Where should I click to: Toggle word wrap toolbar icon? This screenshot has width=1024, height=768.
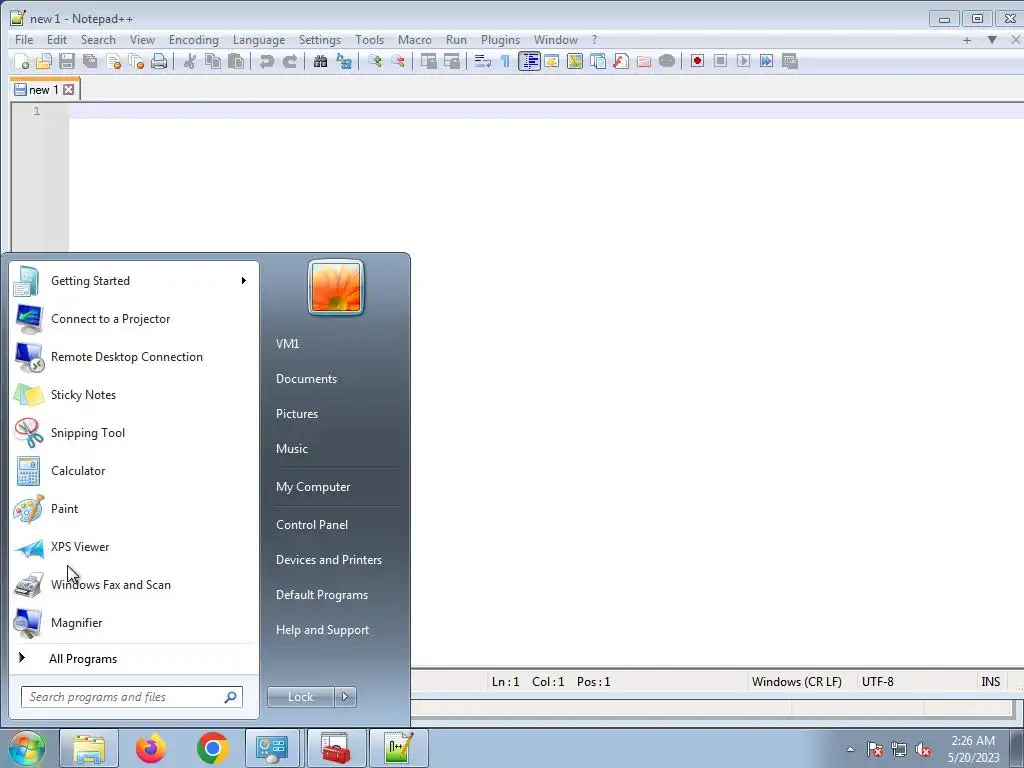pos(483,61)
